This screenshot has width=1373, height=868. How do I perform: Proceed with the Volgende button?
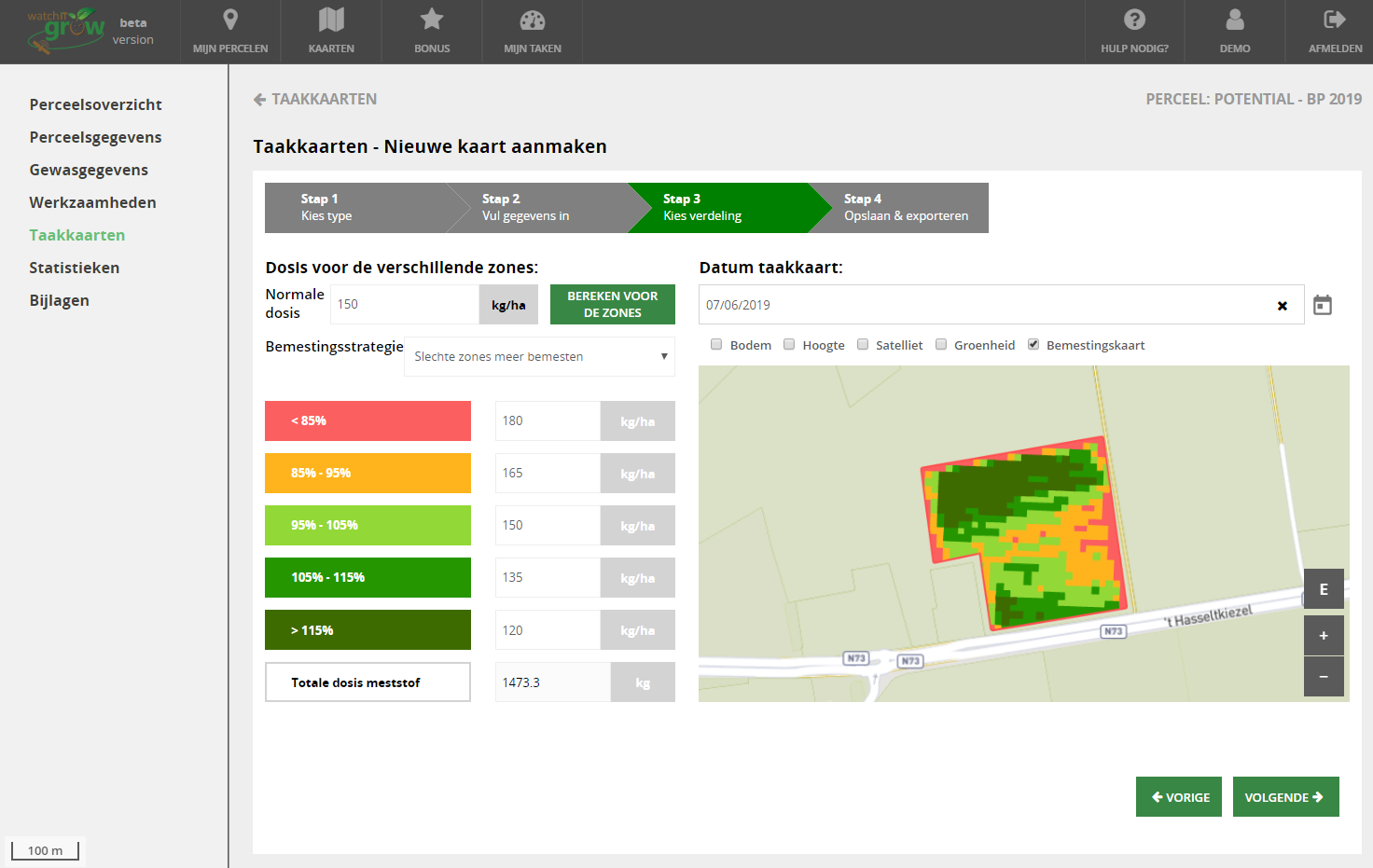[x=1284, y=797]
